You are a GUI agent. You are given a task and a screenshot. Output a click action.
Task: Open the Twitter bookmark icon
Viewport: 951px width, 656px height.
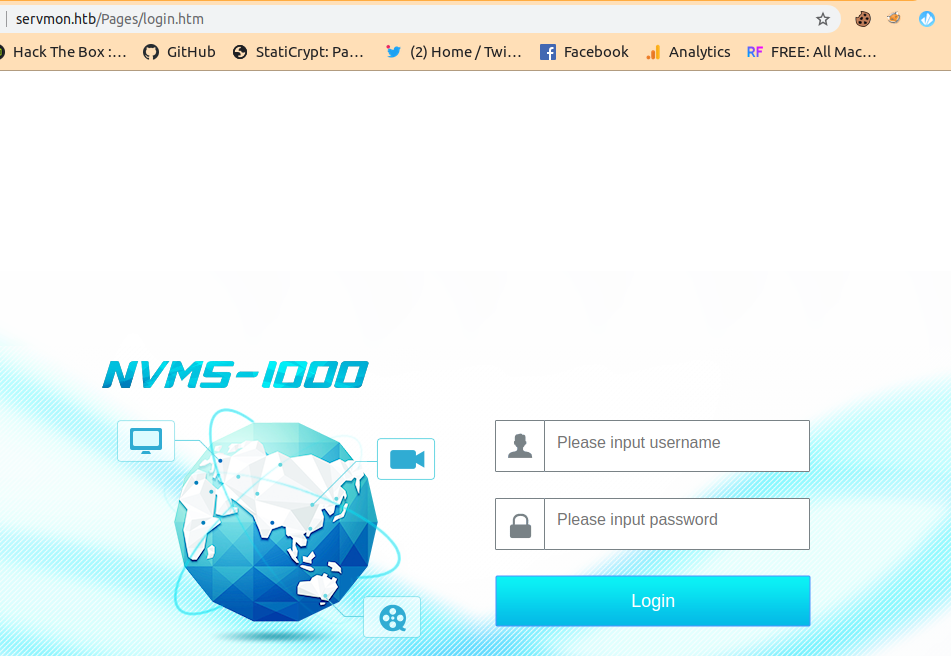[x=392, y=51]
